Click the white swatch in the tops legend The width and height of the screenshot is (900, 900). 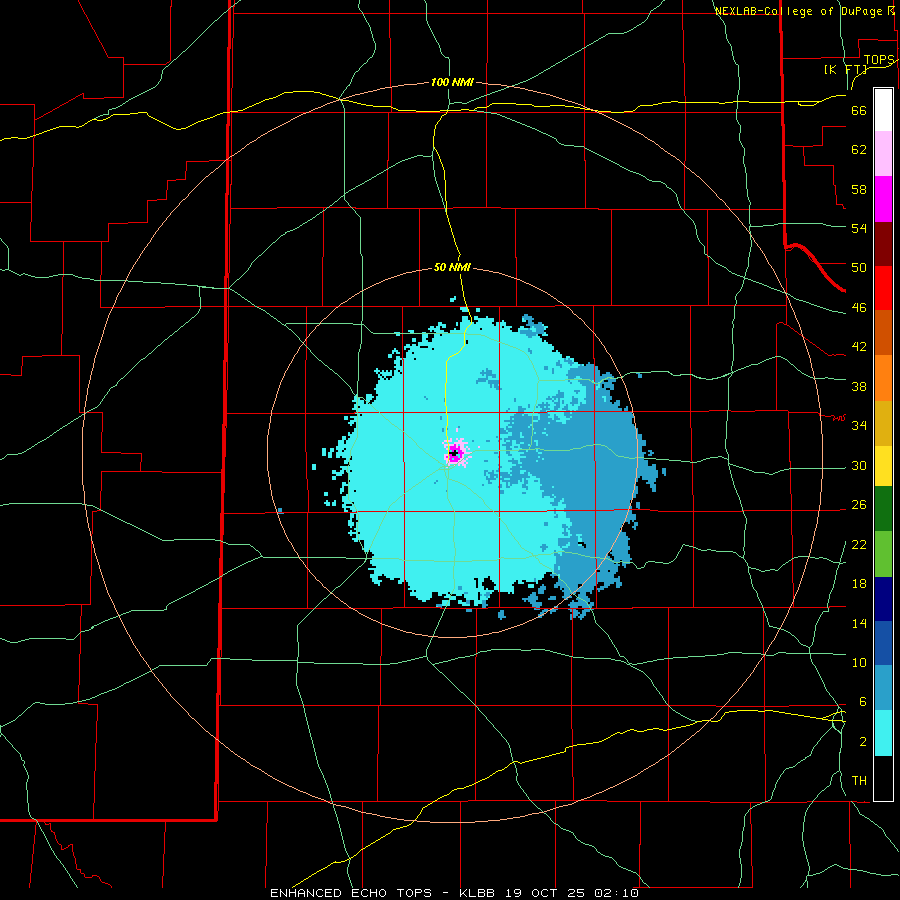pyautogui.click(x=883, y=110)
